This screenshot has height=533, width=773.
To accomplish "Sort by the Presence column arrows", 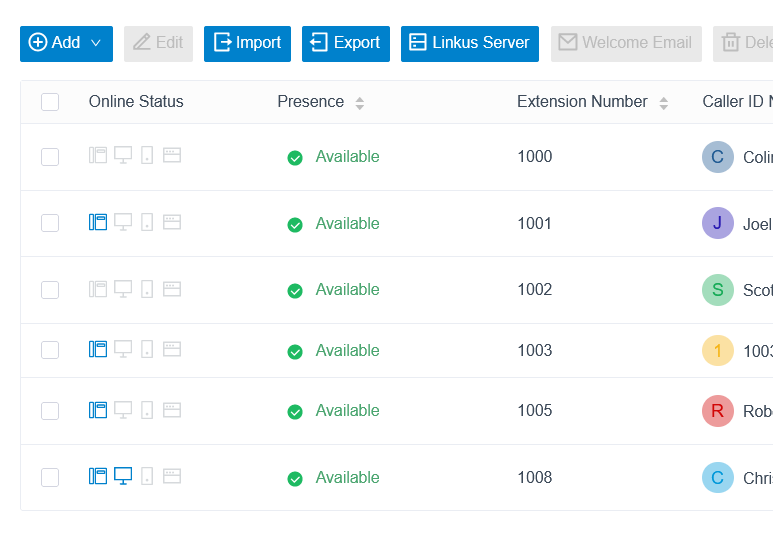I will point(360,103).
